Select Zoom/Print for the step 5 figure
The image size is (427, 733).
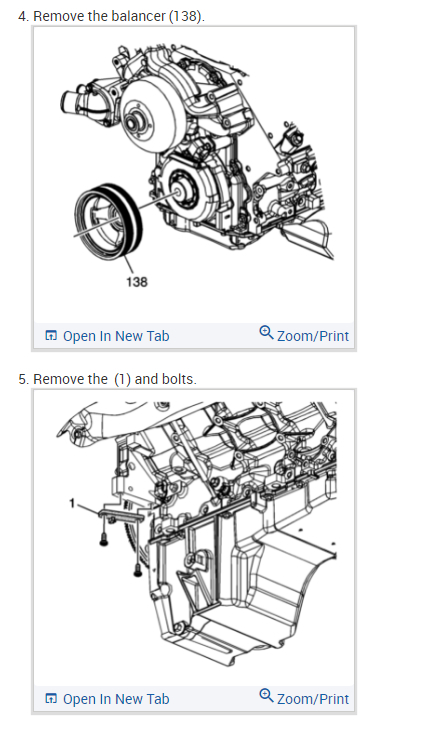(304, 697)
